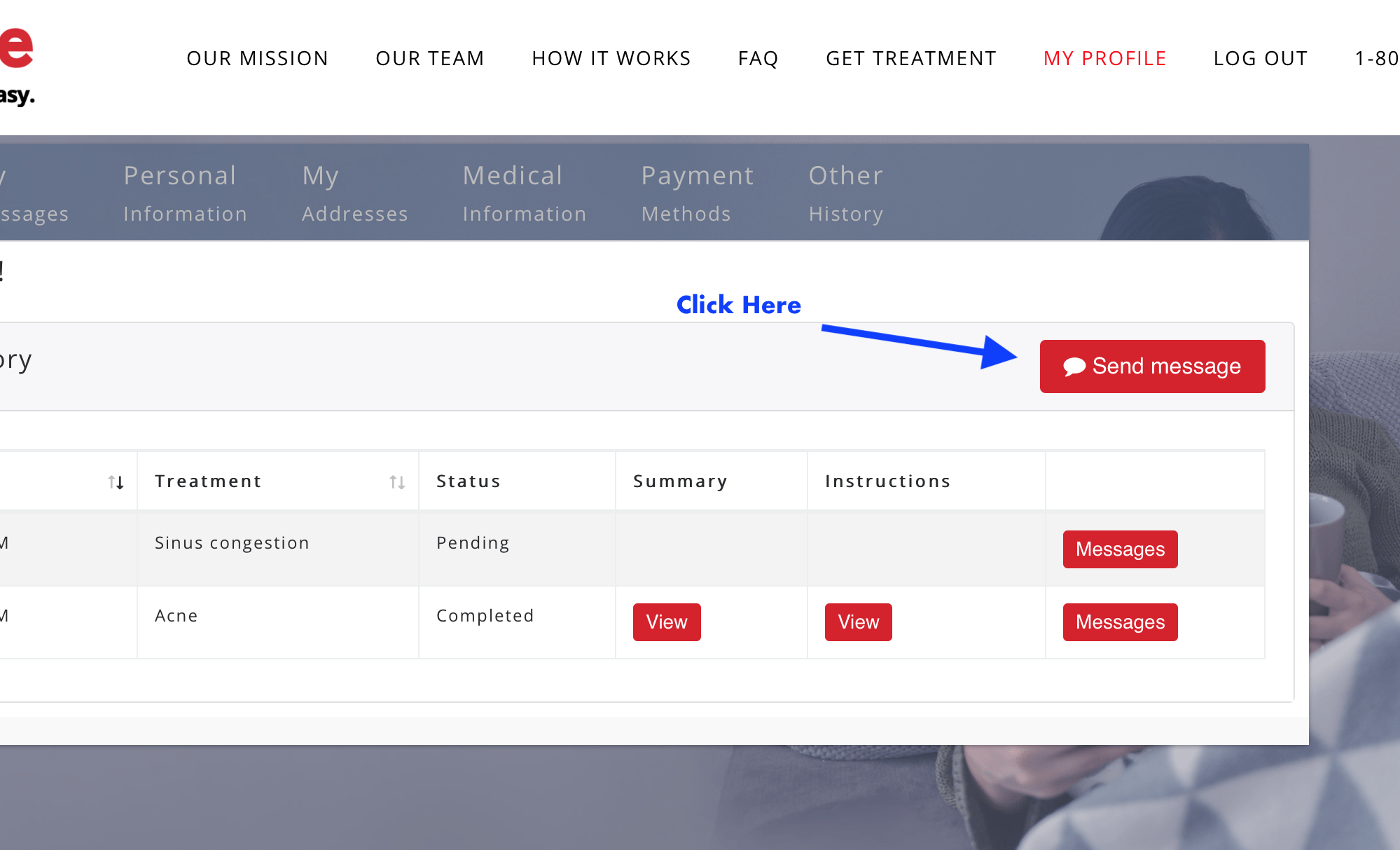
Task: Click the FAQ navigation link
Action: [x=758, y=59]
